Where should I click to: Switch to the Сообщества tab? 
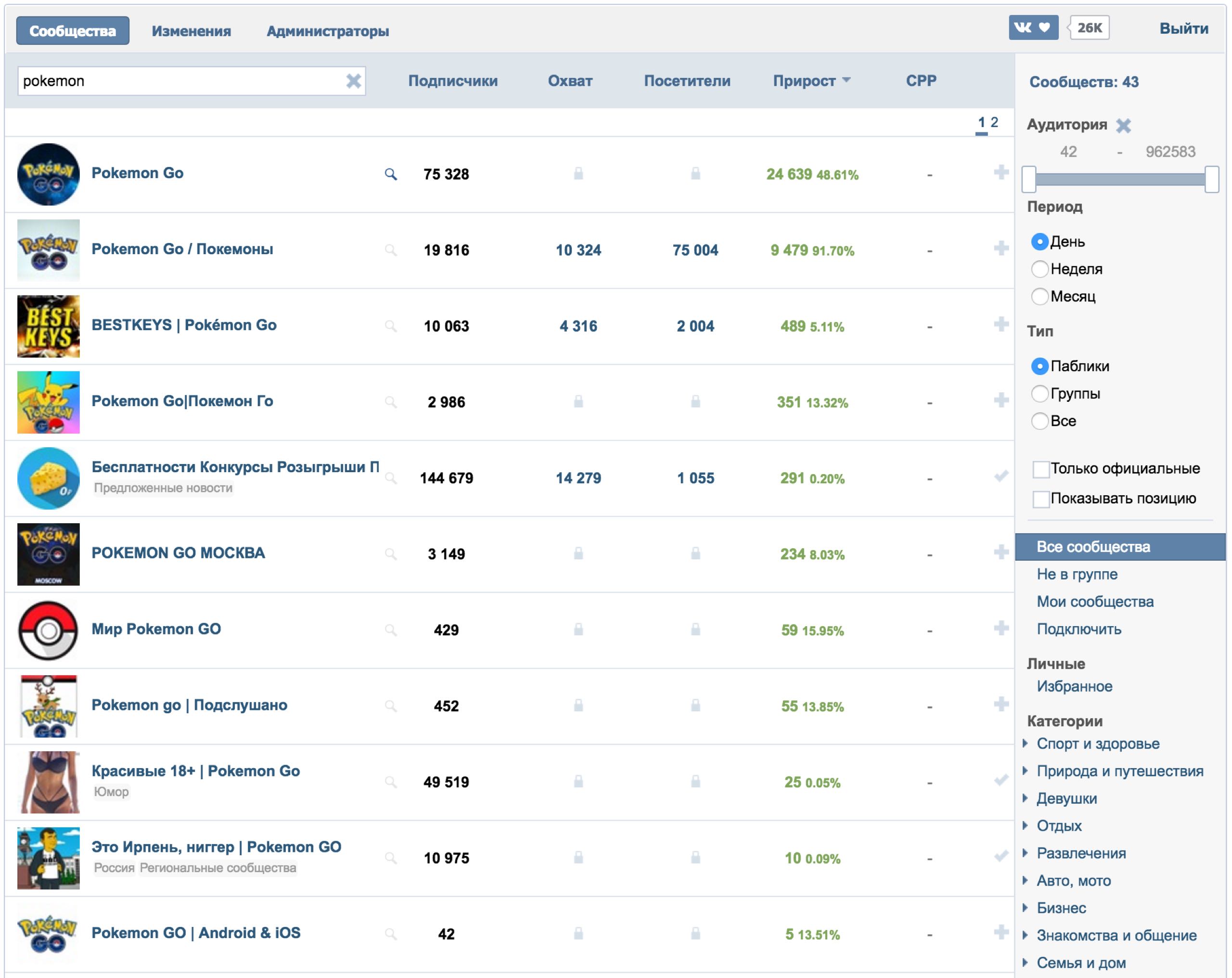point(73,30)
